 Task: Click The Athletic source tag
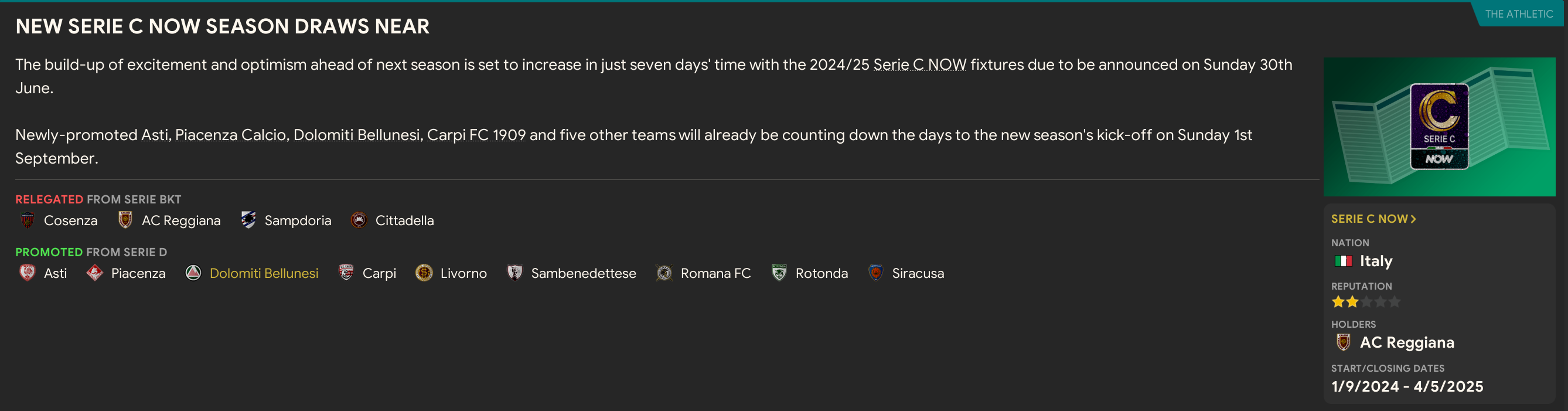pyautogui.click(x=1518, y=14)
